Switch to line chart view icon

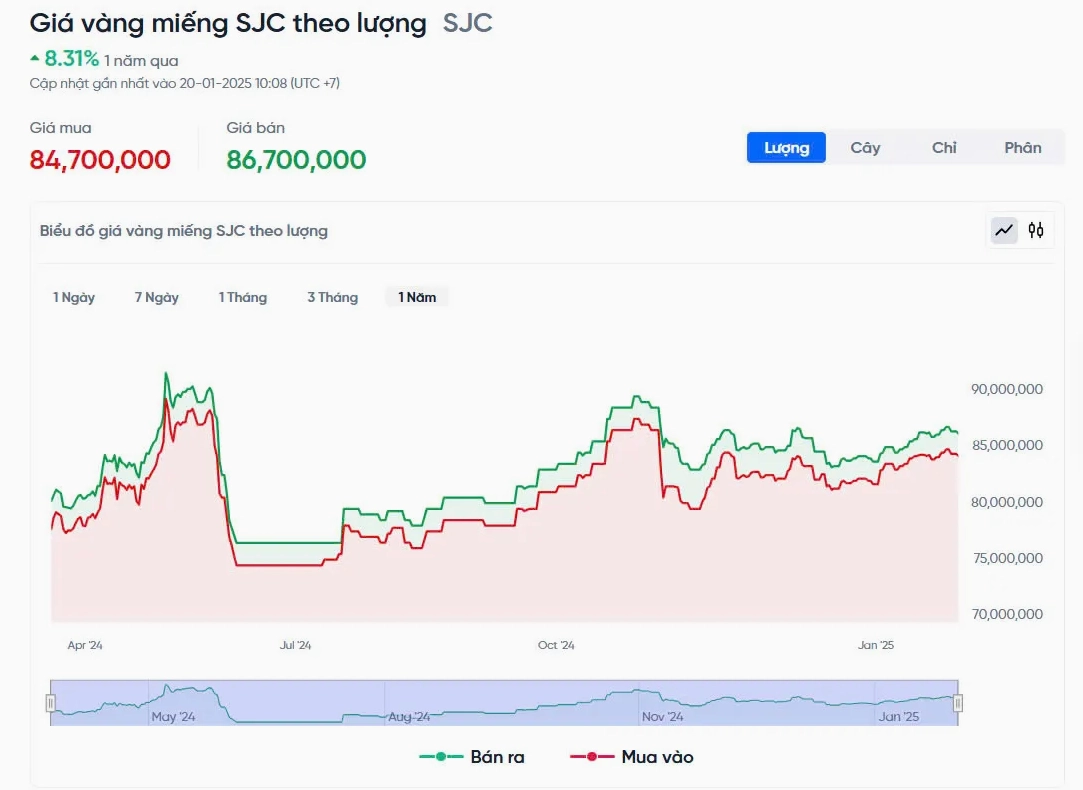1004,231
